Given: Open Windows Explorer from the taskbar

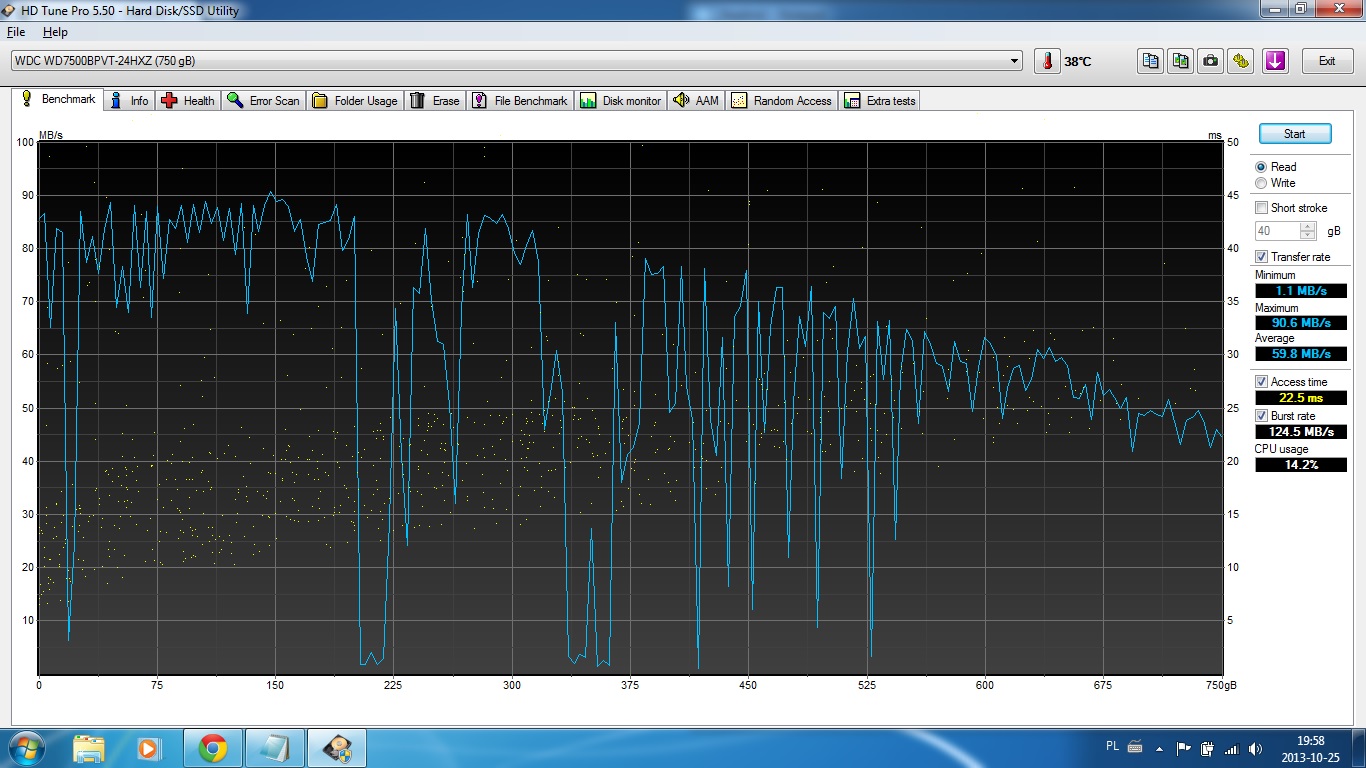Looking at the screenshot, I should click(x=88, y=748).
